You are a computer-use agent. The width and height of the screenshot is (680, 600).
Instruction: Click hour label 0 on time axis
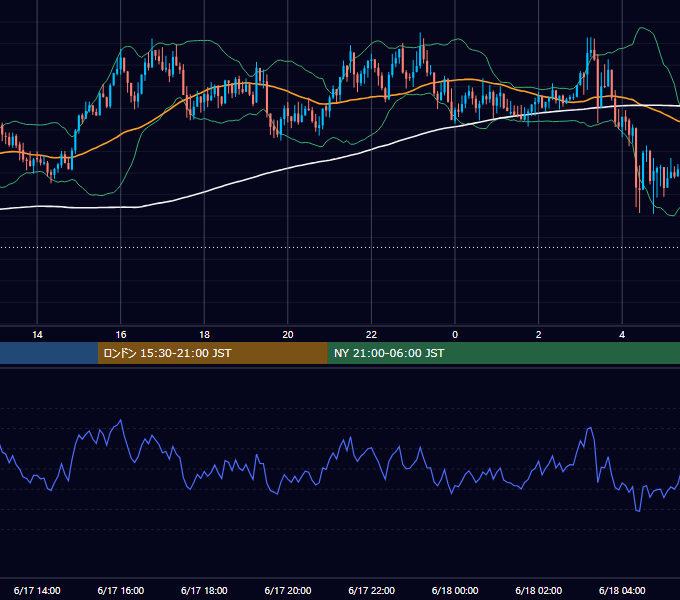455,335
